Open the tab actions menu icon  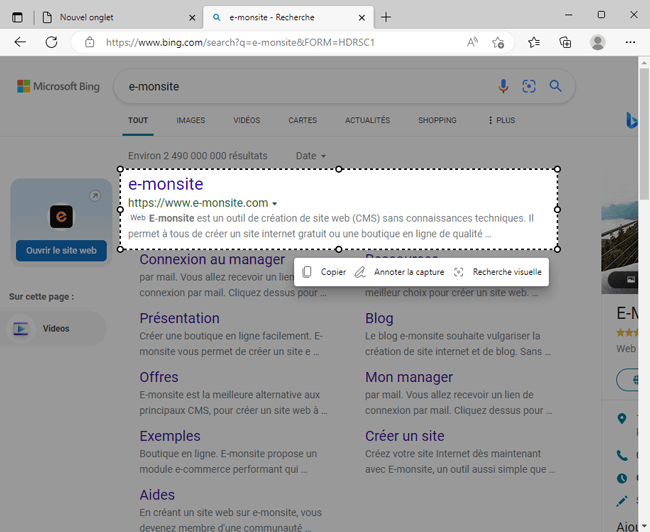pyautogui.click(x=17, y=17)
